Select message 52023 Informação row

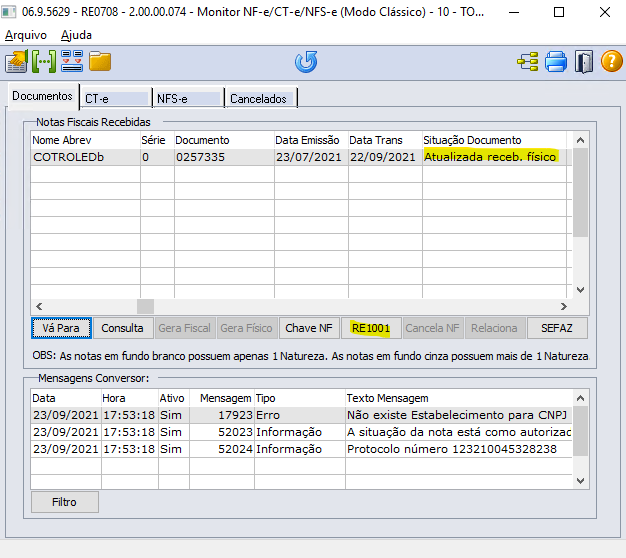pos(301,432)
